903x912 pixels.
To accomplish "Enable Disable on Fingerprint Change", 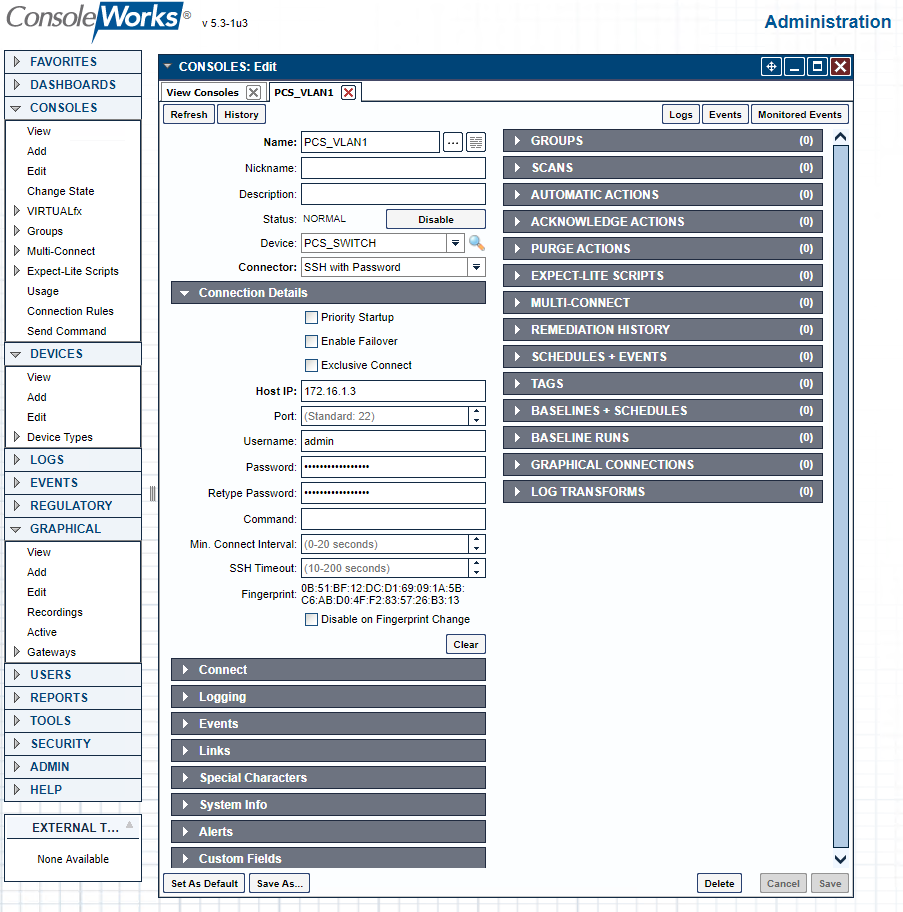I will point(311,619).
